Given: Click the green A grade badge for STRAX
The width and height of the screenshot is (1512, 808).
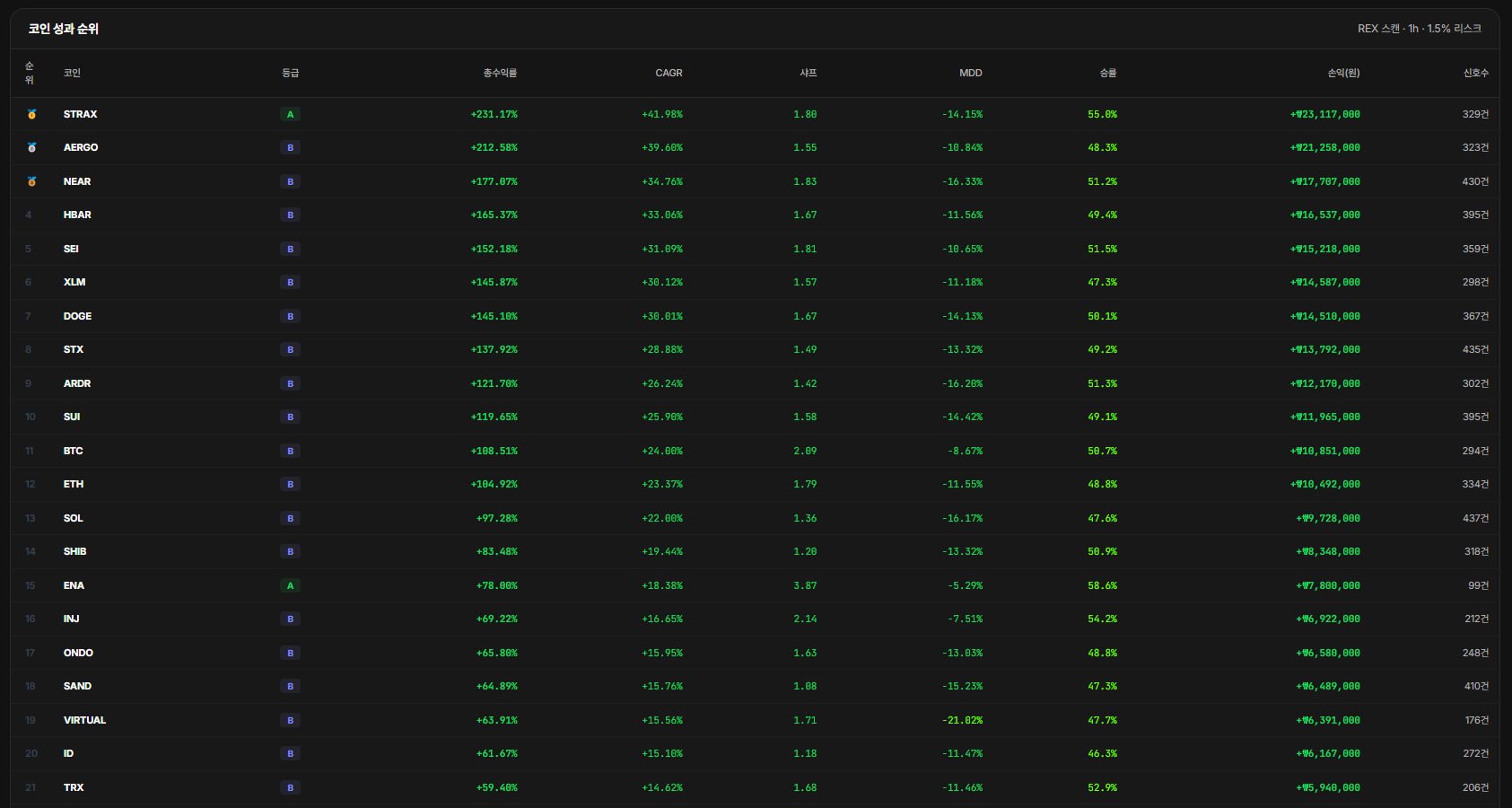Looking at the screenshot, I should tap(290, 114).
